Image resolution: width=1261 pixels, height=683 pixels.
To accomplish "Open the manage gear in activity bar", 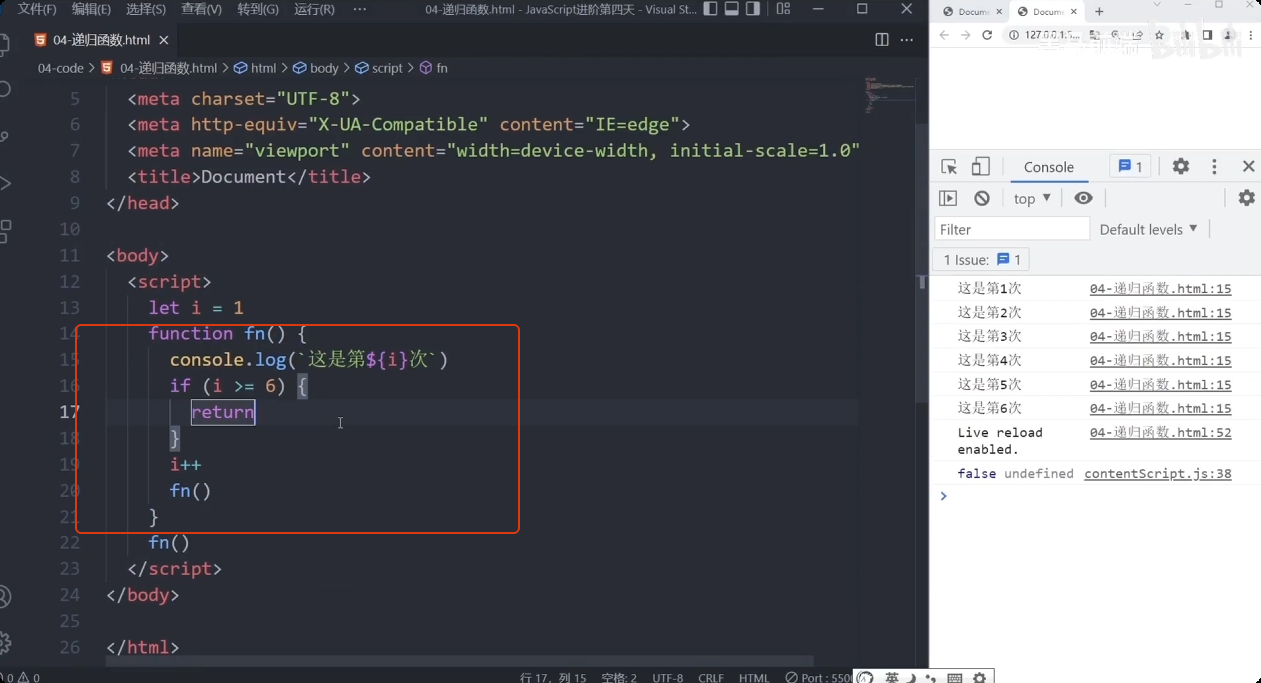I will pyautogui.click(x=4, y=642).
